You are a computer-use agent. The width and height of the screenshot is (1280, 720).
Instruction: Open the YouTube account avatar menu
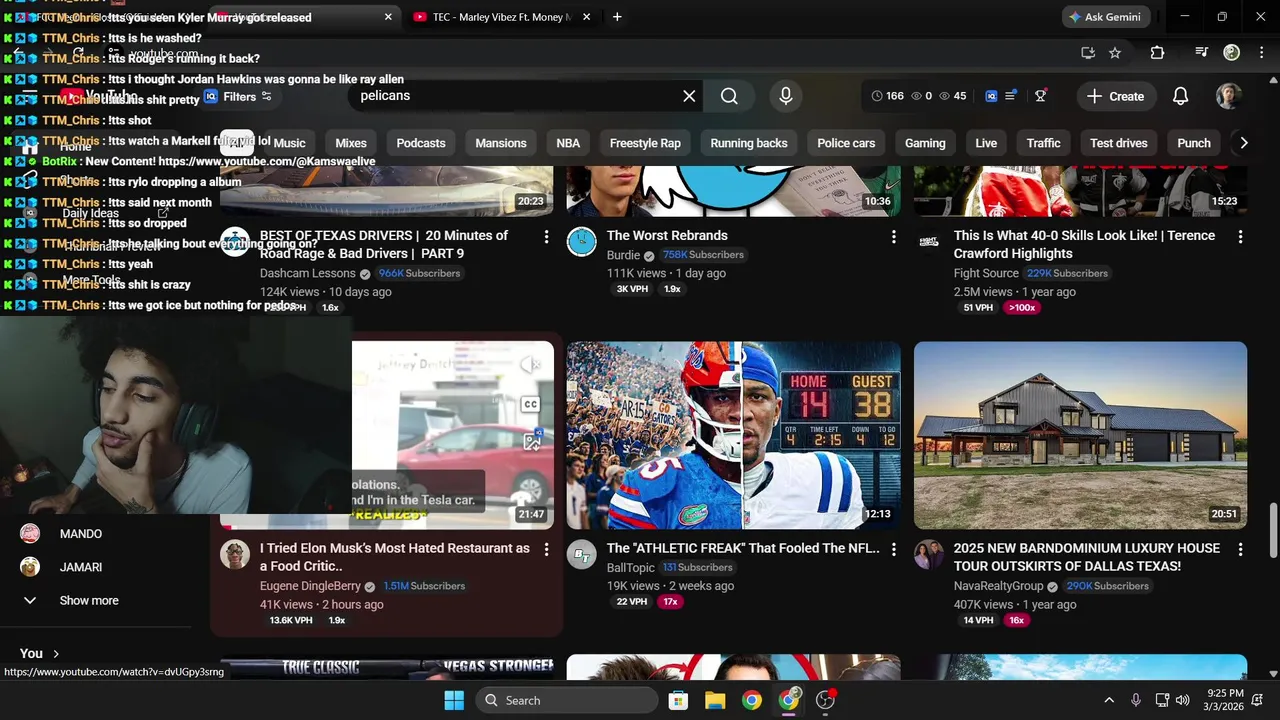1228,96
